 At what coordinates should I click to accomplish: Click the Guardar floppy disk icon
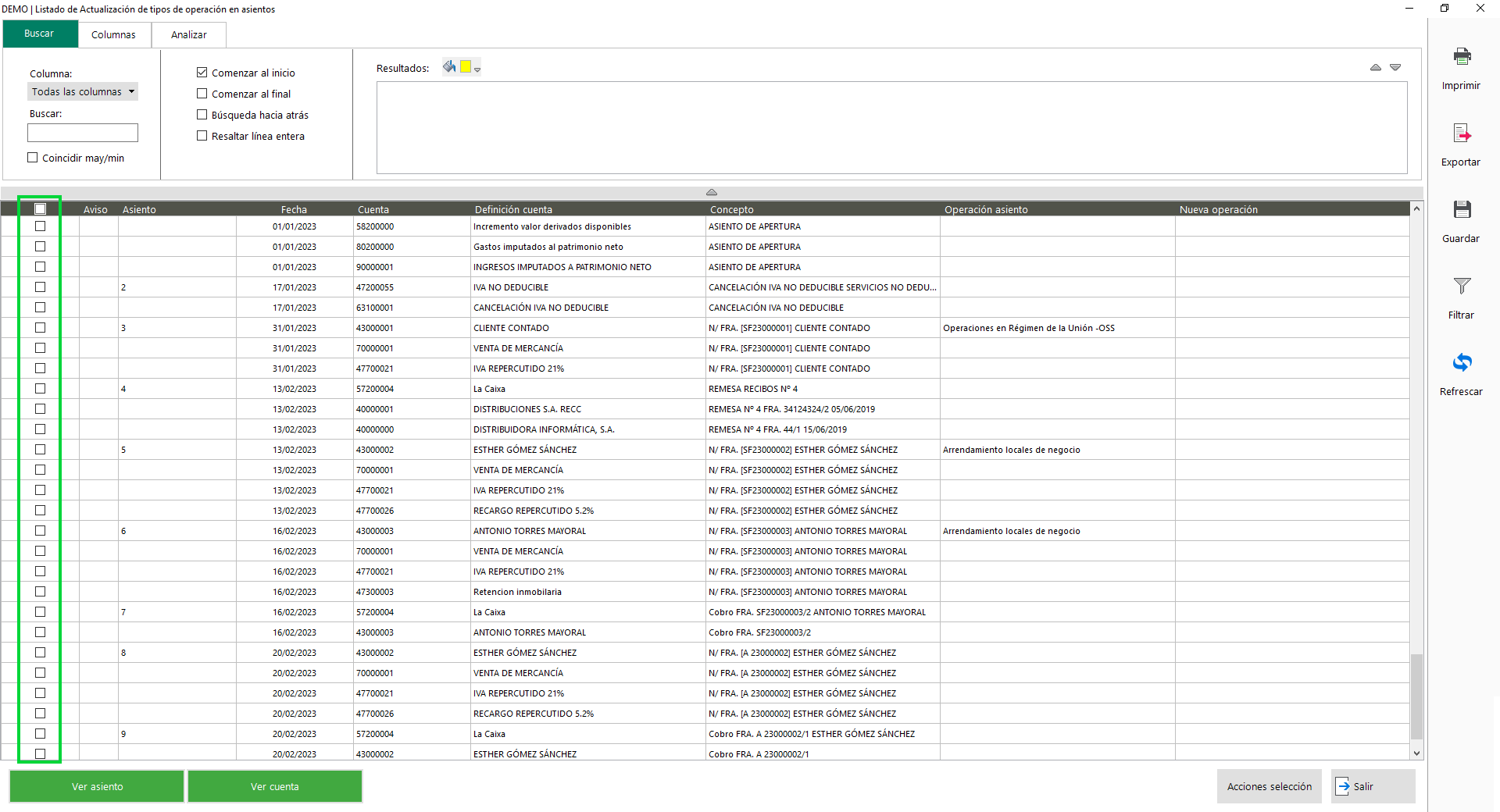point(1462,209)
